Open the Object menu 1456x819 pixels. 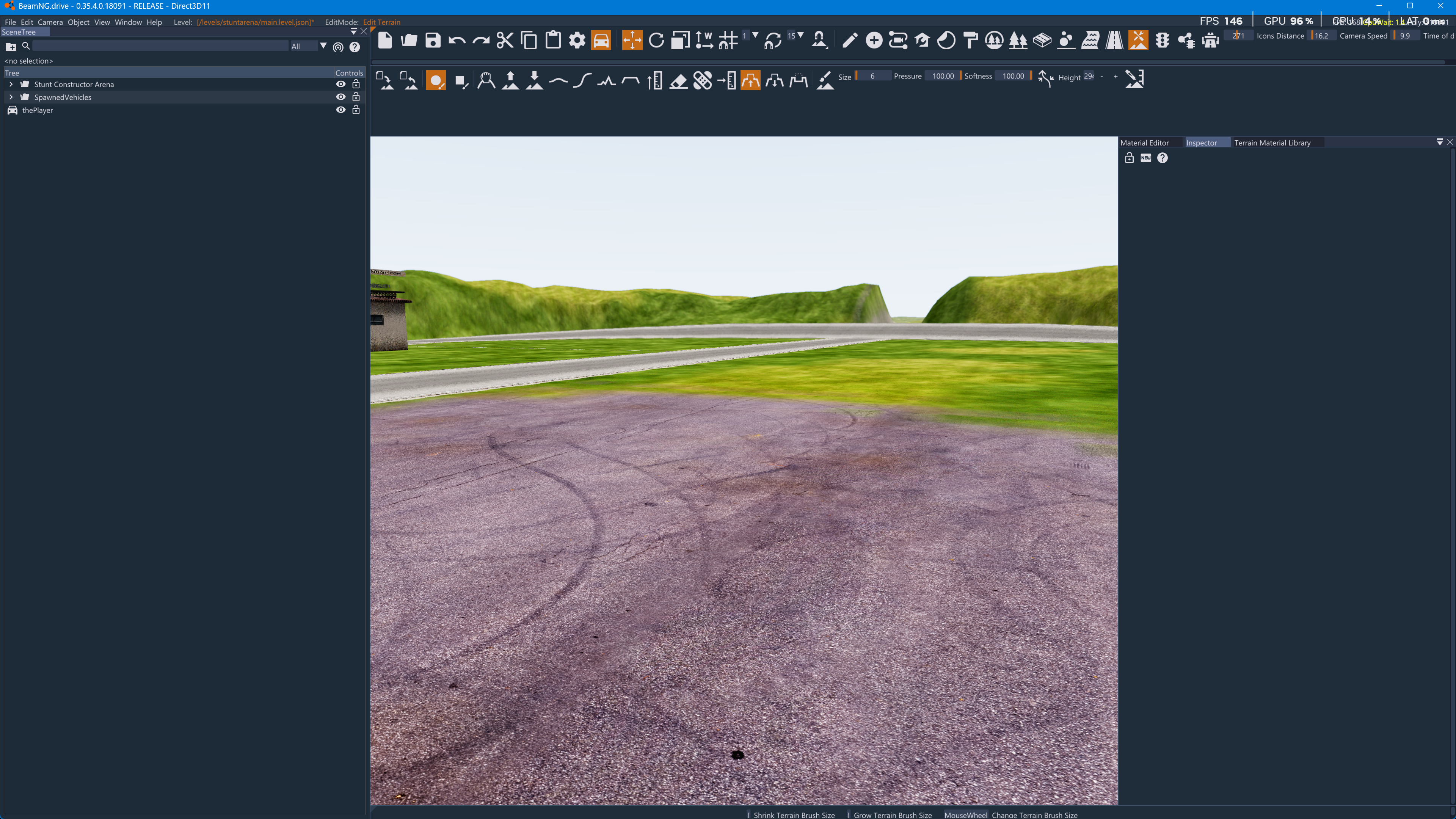(x=78, y=22)
